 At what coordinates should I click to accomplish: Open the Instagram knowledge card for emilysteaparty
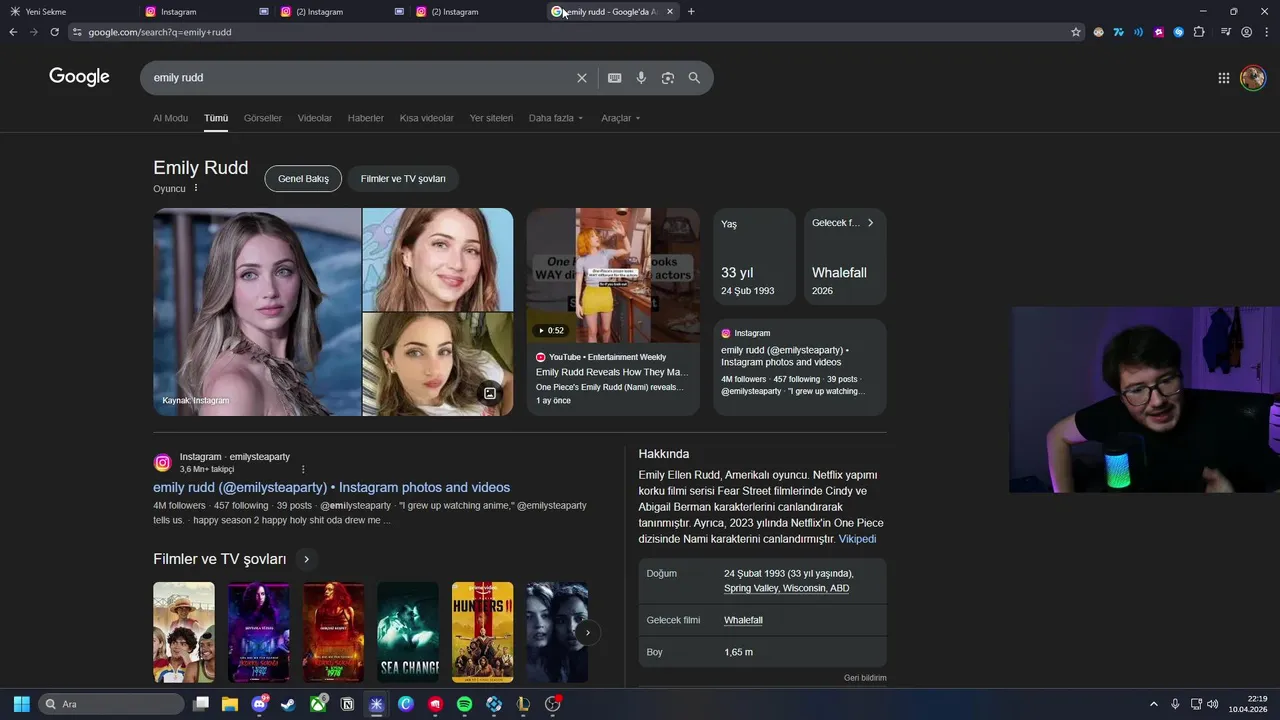coord(800,367)
